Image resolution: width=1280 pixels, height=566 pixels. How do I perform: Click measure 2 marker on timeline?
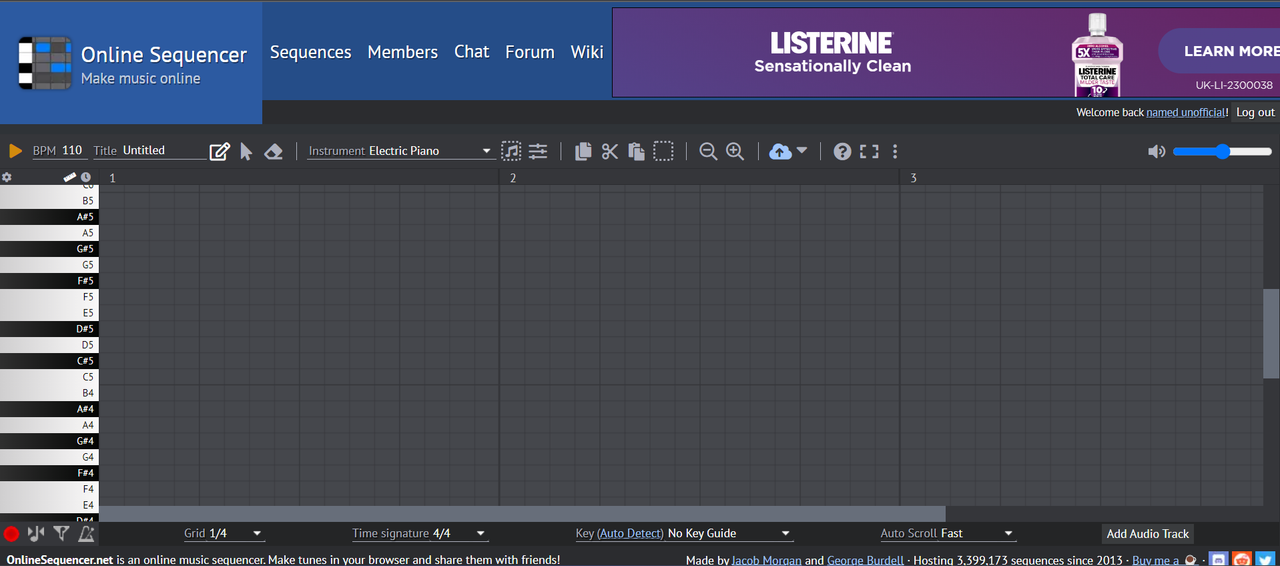(x=513, y=178)
